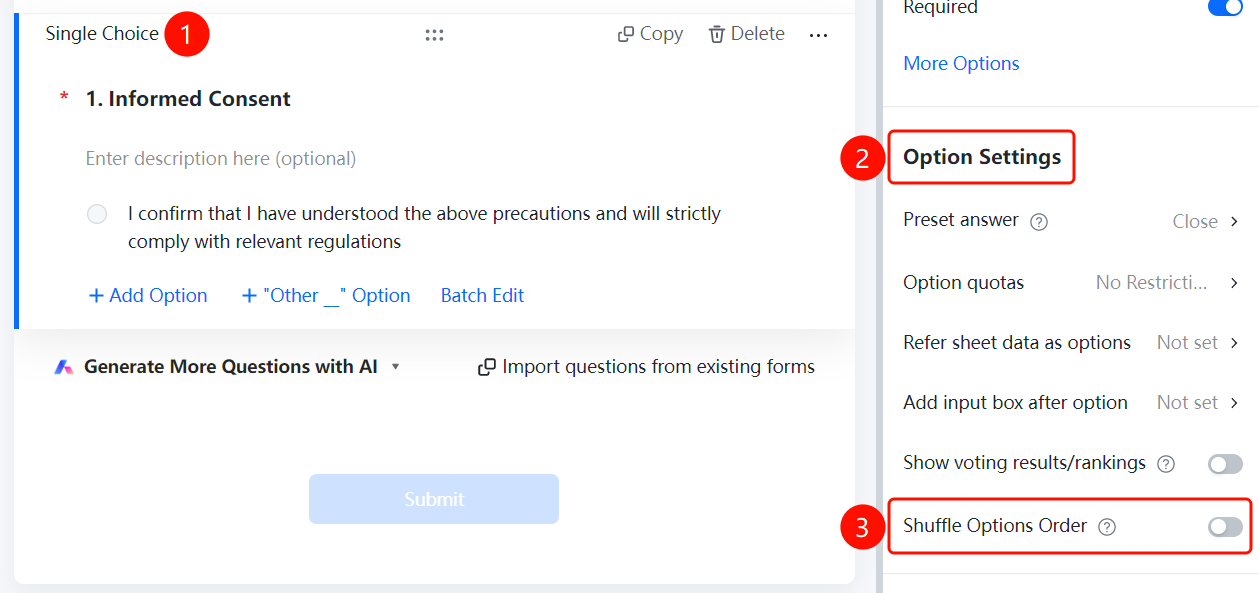1259x593 pixels.
Task: Click the help icon beside Shuffle Options Order
Action: pos(1107,527)
